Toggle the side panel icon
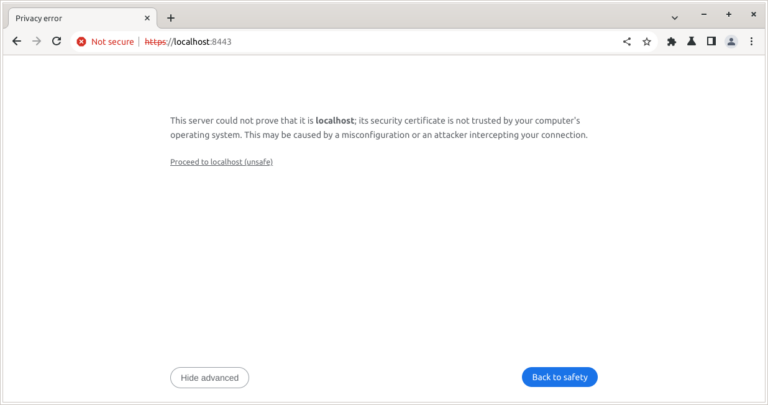Screen dimensions: 768x405 point(711,41)
